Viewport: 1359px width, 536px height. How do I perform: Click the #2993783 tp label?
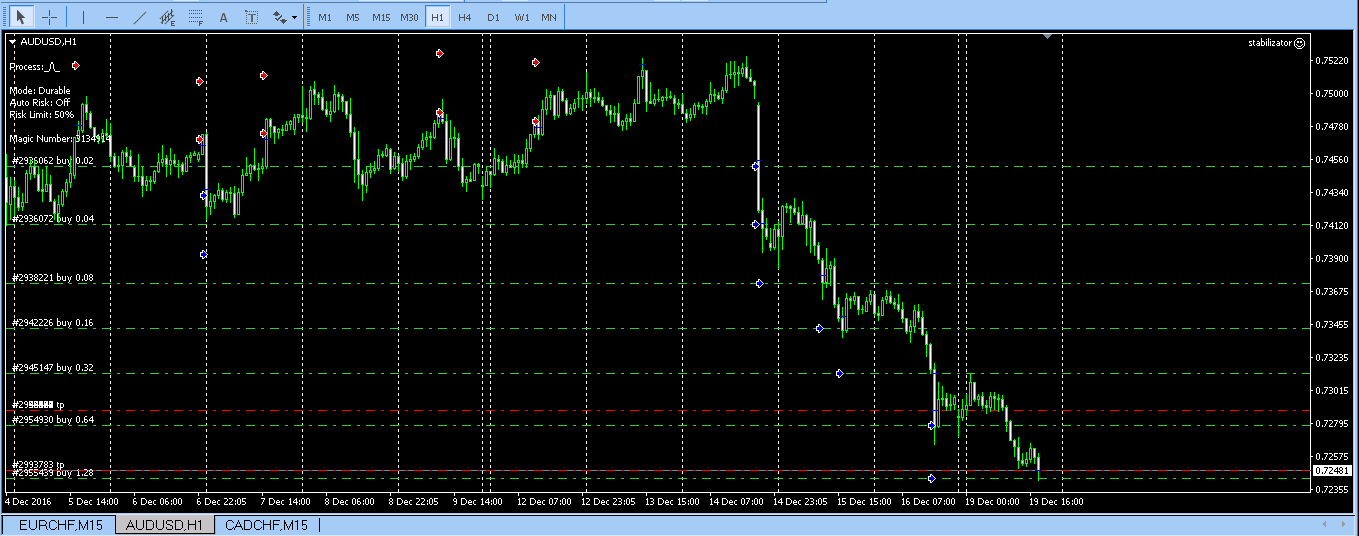pyautogui.click(x=38, y=464)
